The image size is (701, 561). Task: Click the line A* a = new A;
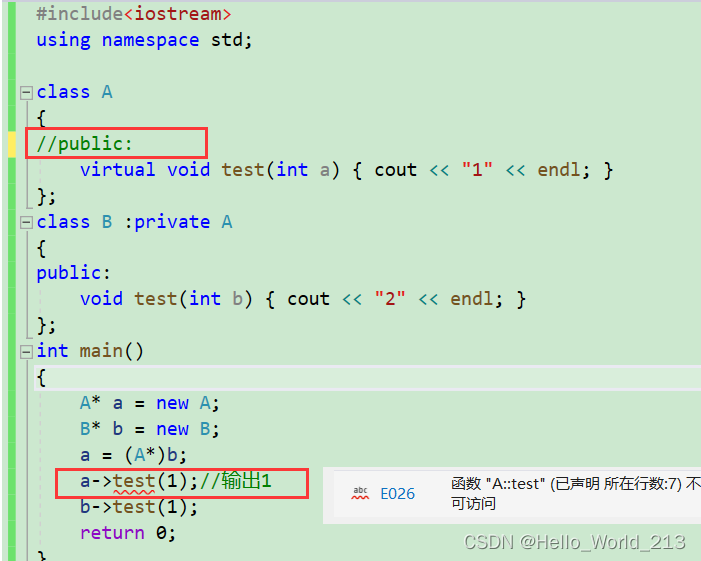click(x=149, y=403)
